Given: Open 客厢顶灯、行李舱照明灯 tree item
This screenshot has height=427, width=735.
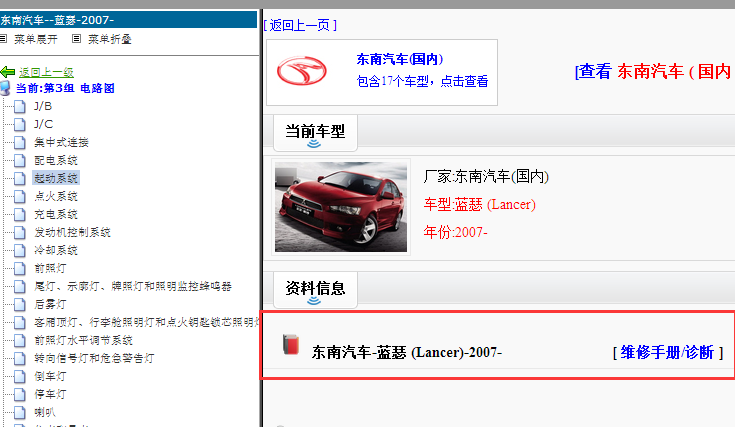Looking at the screenshot, I should 146,322.
